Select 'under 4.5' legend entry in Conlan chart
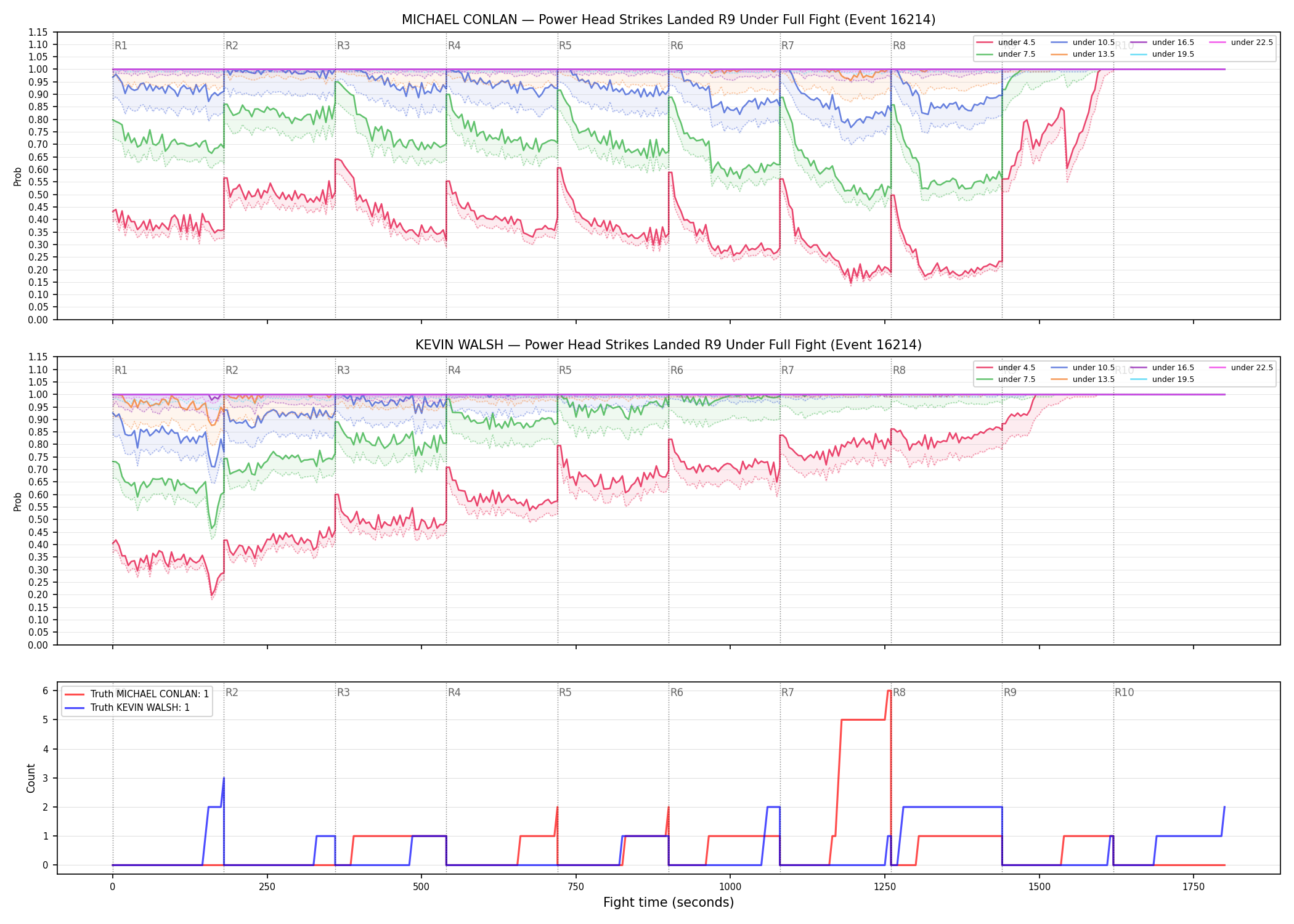 [x=1006, y=43]
